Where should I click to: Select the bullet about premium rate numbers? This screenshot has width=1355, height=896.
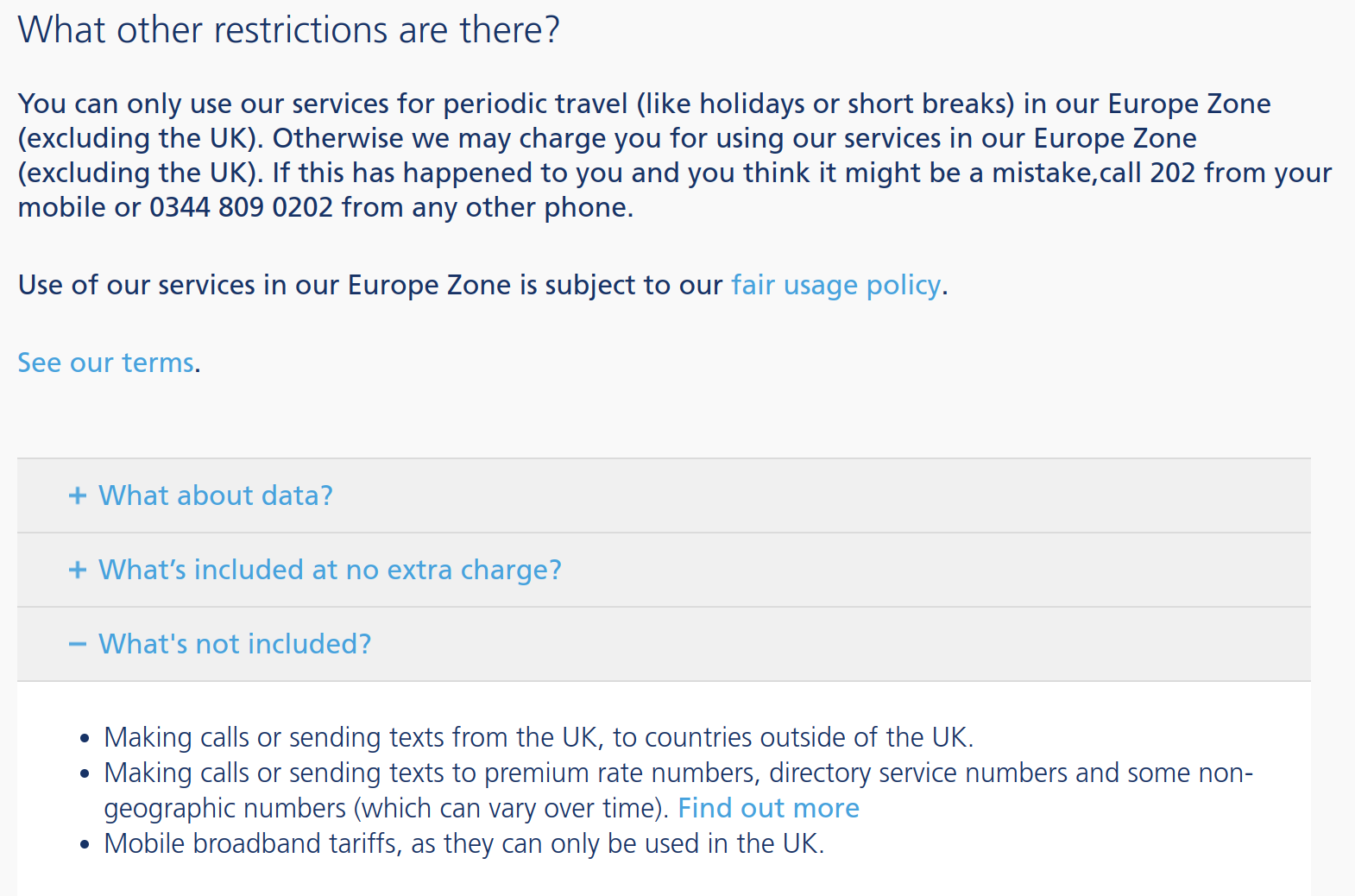tap(678, 790)
